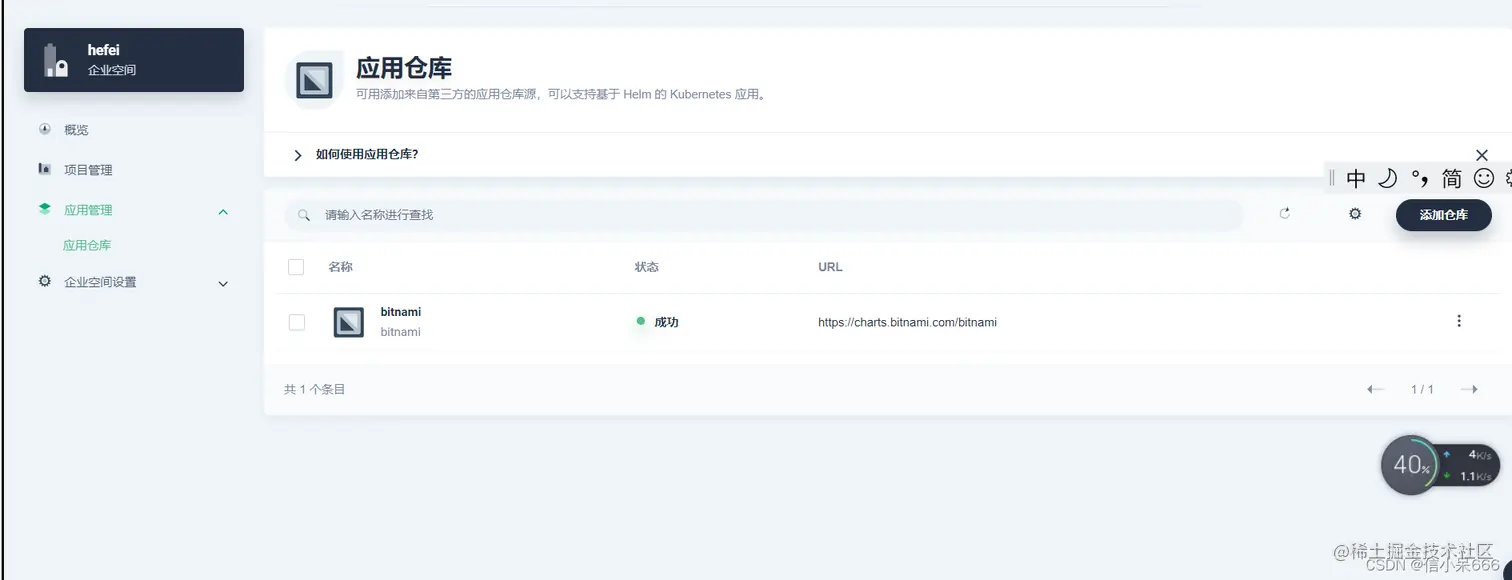Click the URL column header
1512x580 pixels.
pos(830,267)
